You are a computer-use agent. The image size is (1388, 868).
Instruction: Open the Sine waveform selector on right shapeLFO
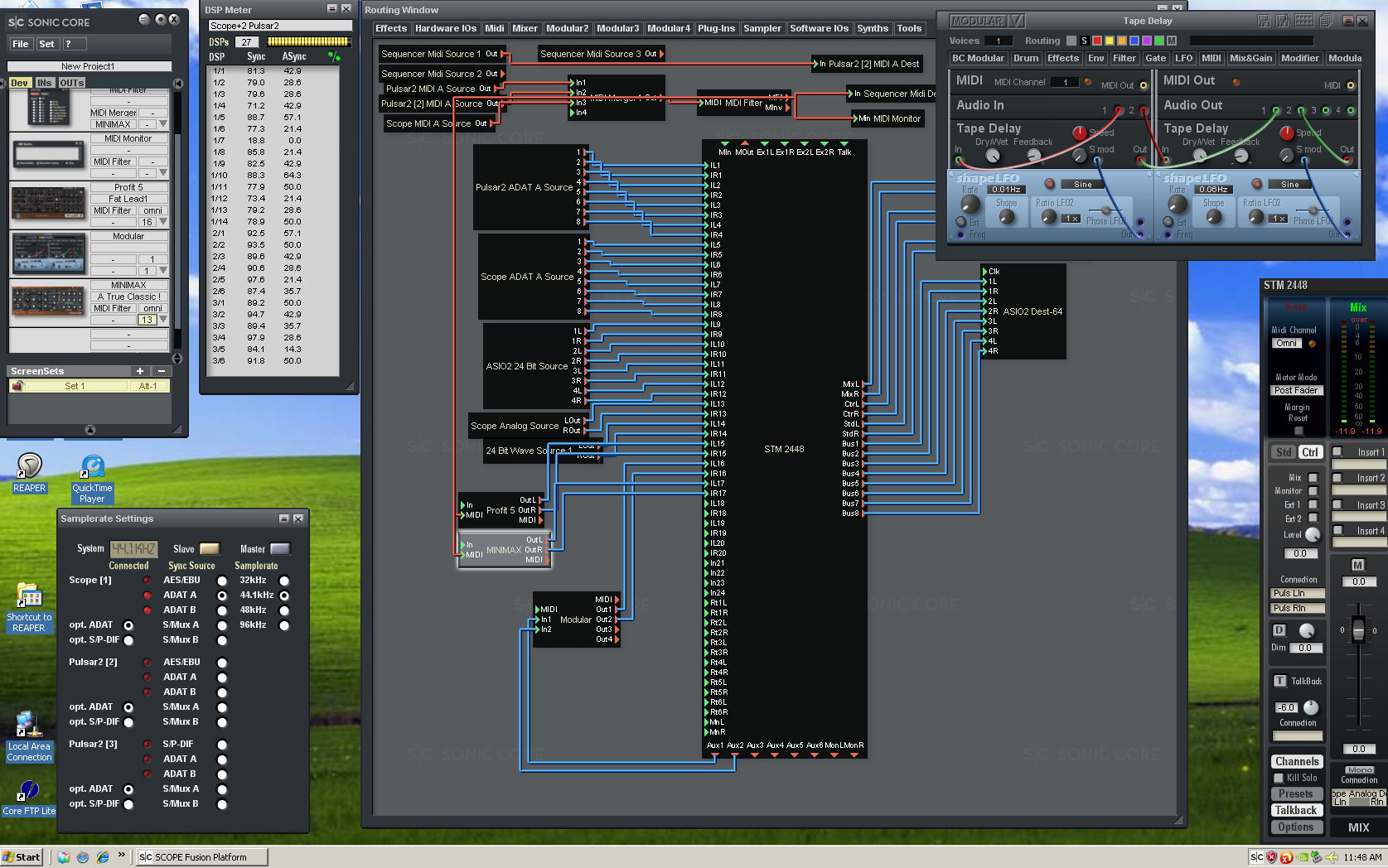[x=1290, y=184]
